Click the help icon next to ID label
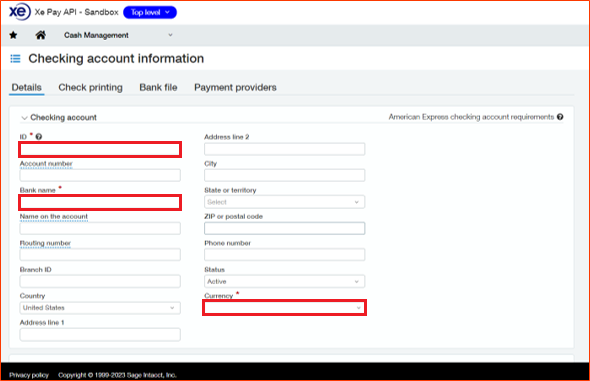590x381 pixels. [39, 137]
